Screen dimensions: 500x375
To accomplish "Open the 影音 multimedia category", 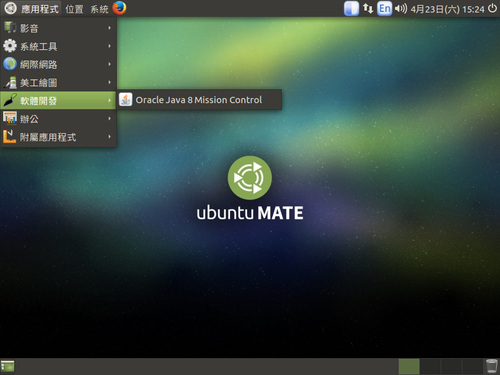I will 58,28.
